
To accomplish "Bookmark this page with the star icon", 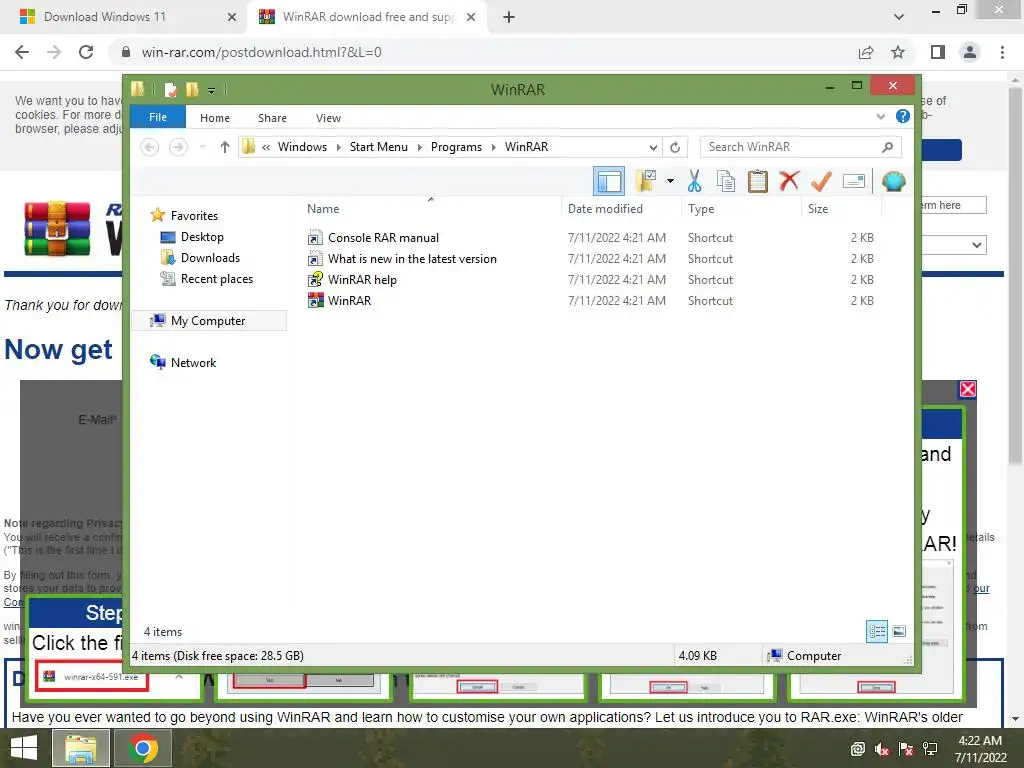I will click(898, 52).
